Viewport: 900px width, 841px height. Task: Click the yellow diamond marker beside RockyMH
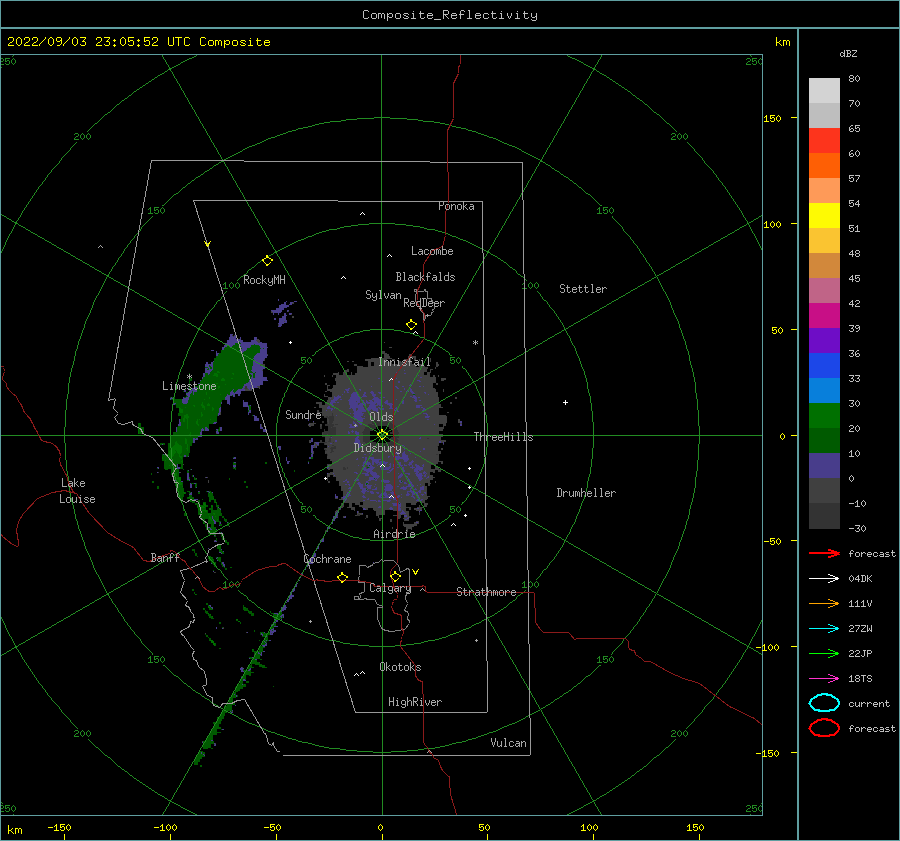267,261
